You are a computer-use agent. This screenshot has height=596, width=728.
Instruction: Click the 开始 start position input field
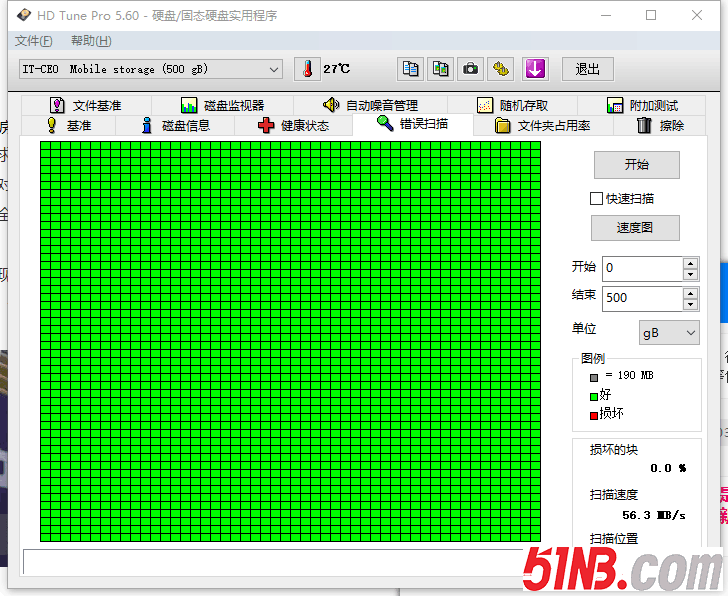coord(643,268)
